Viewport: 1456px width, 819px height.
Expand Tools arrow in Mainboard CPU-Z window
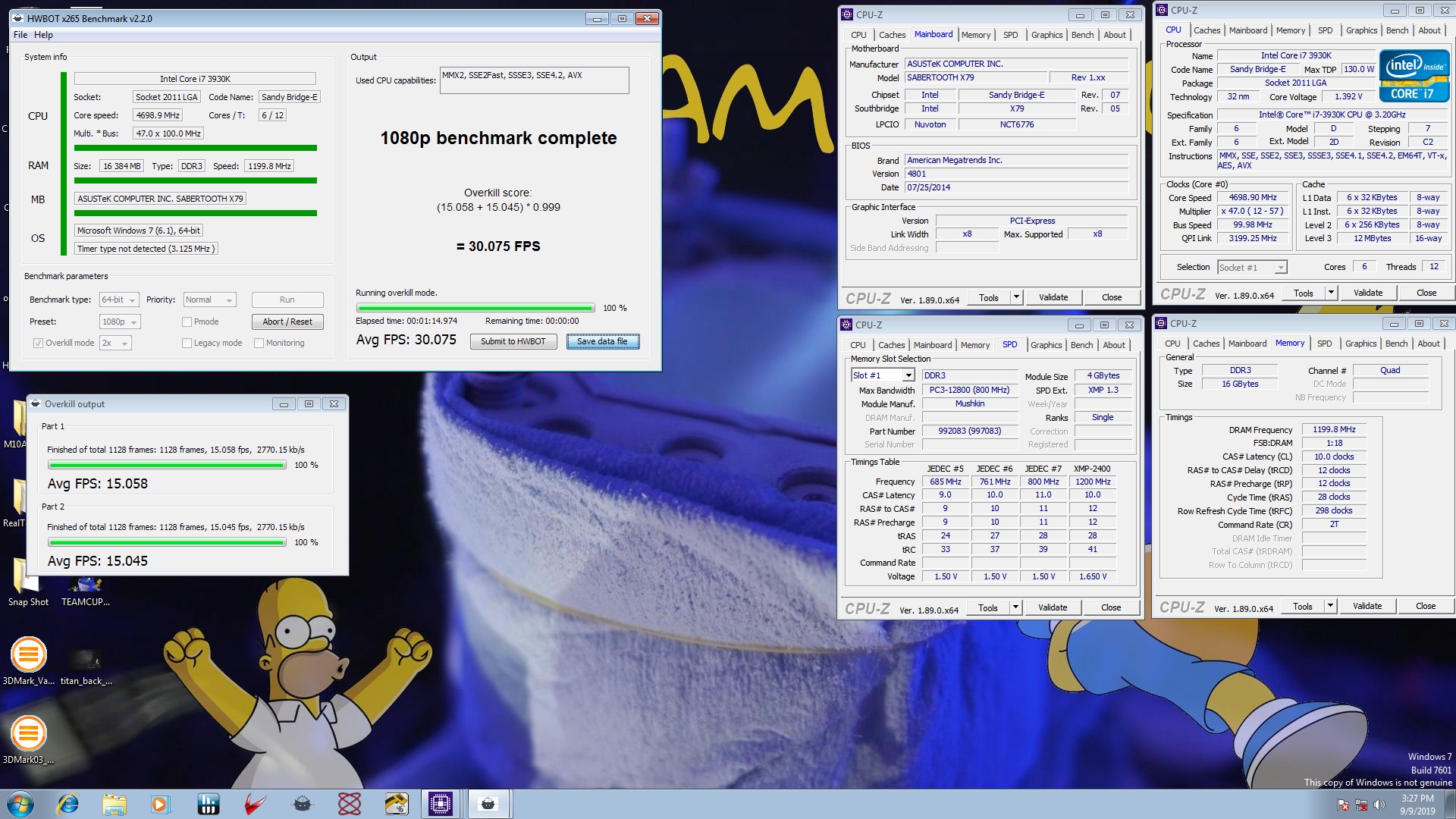point(1016,297)
